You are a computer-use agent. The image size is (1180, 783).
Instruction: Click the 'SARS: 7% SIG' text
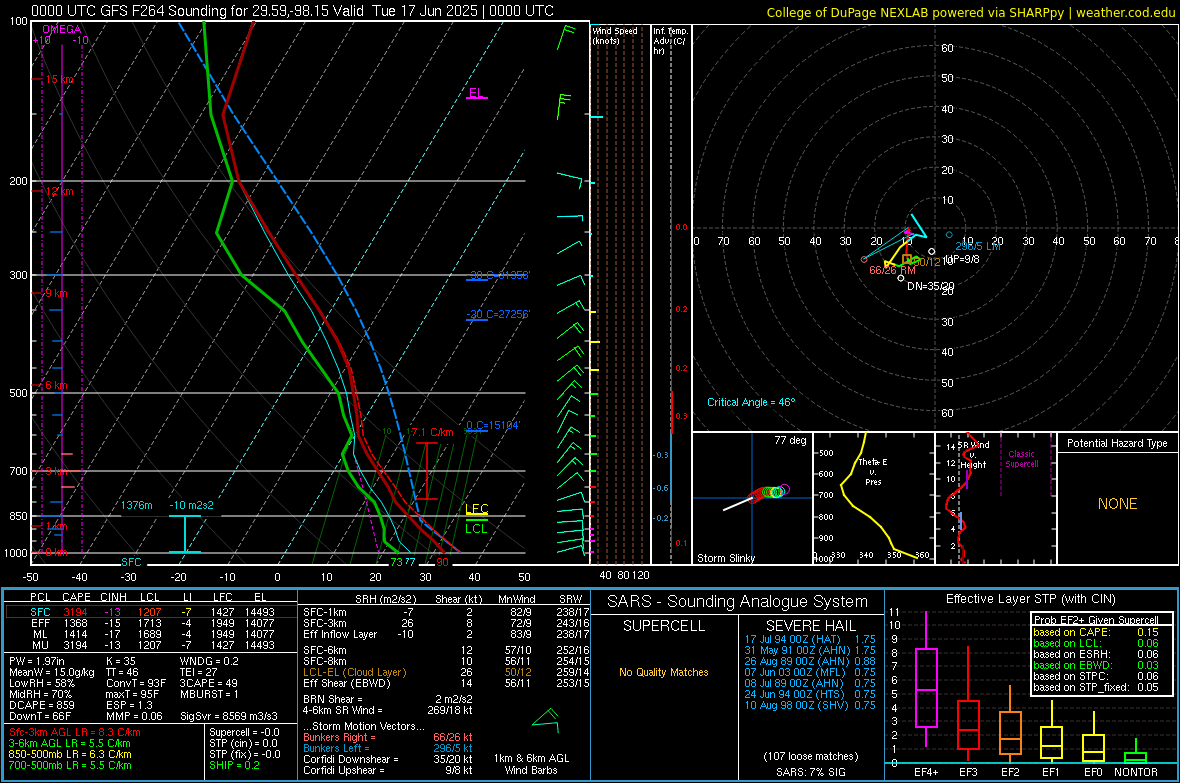(810, 772)
